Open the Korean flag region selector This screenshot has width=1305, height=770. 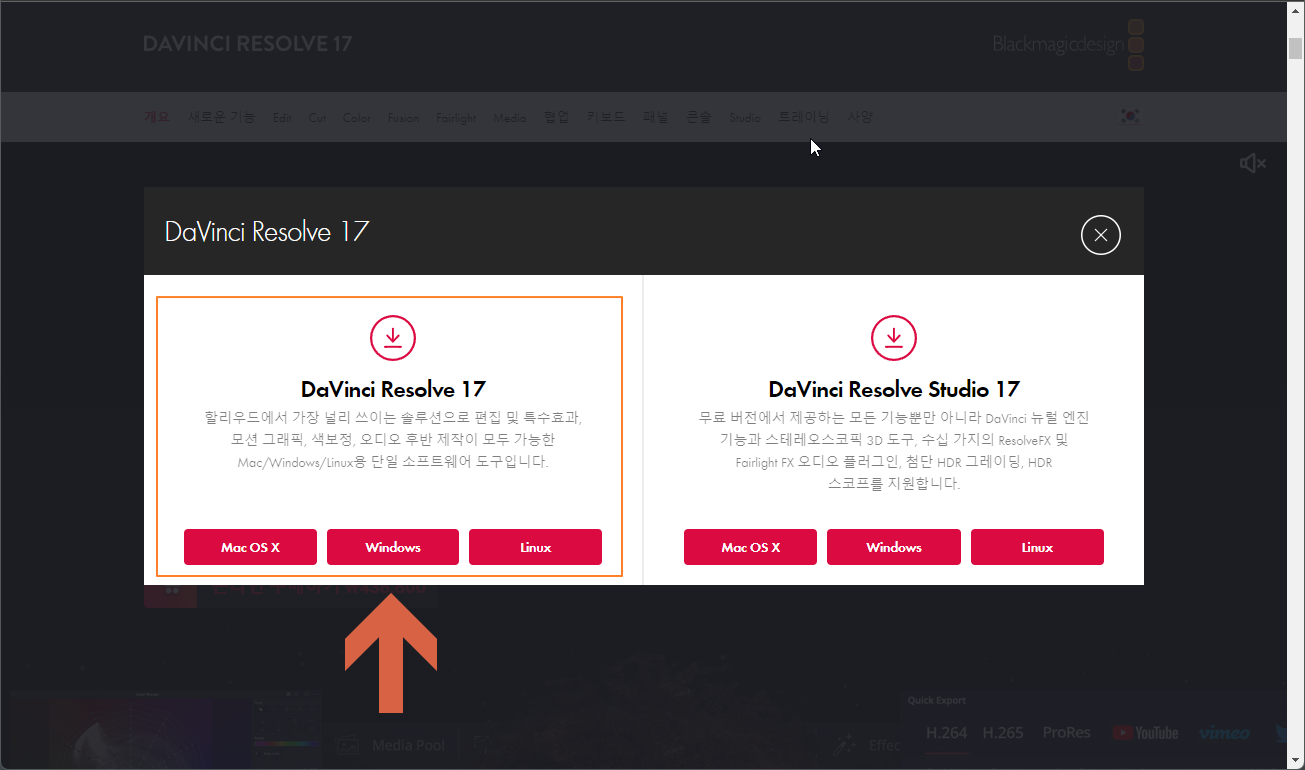coord(1130,117)
